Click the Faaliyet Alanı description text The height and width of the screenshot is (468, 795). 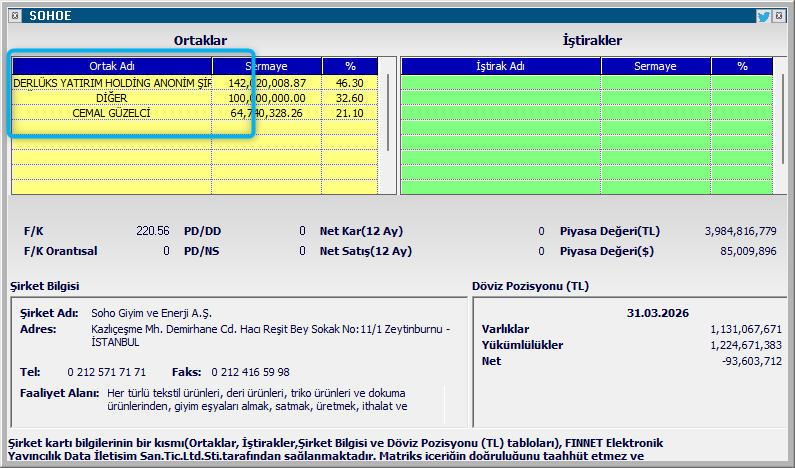[x=257, y=400]
